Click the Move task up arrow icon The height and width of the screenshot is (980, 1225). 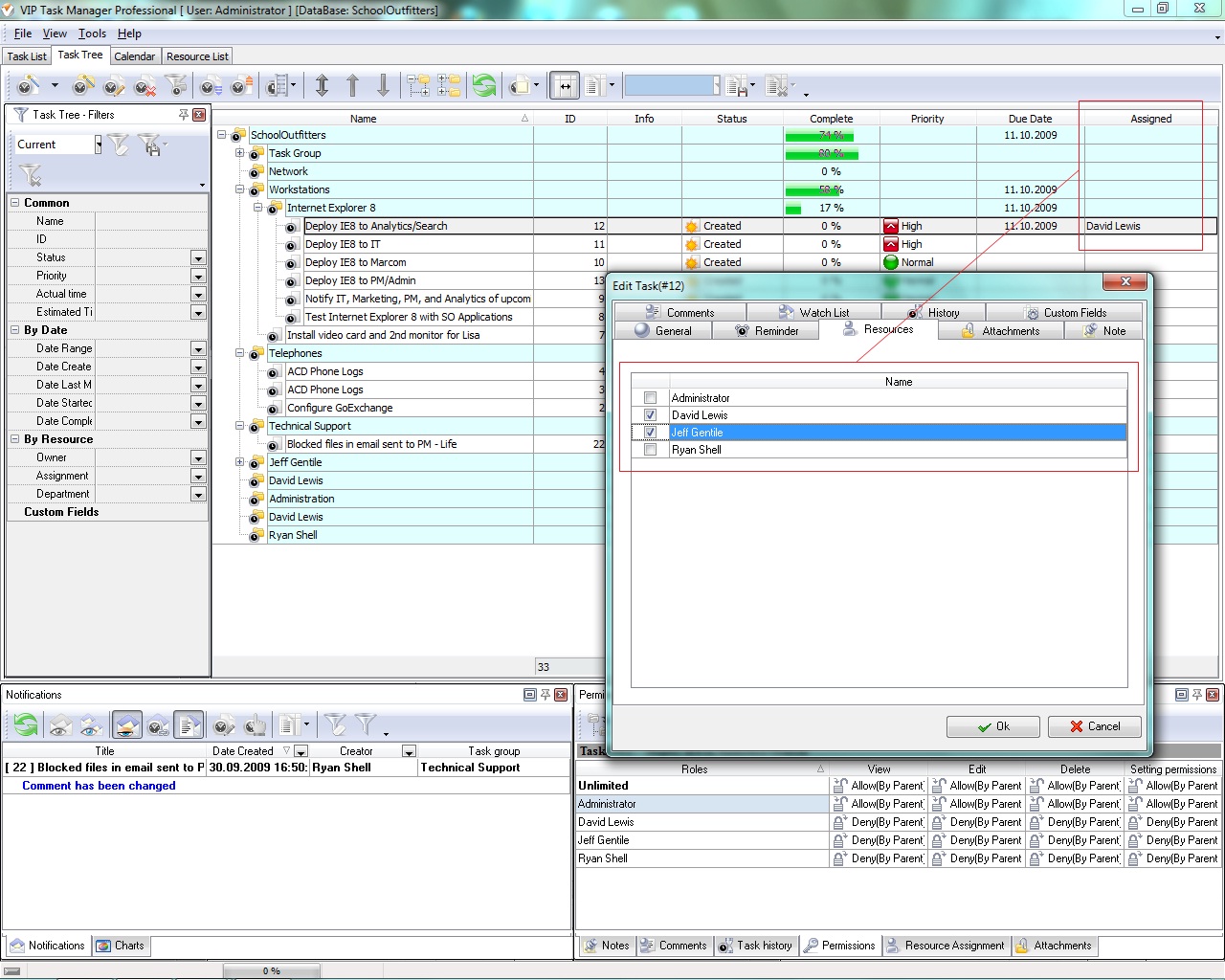(352, 86)
